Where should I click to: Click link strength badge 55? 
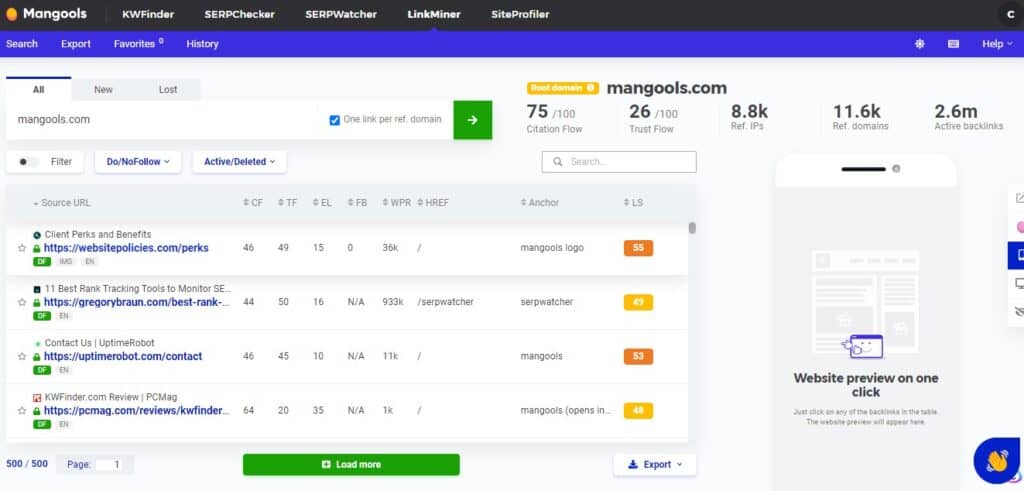(638, 248)
